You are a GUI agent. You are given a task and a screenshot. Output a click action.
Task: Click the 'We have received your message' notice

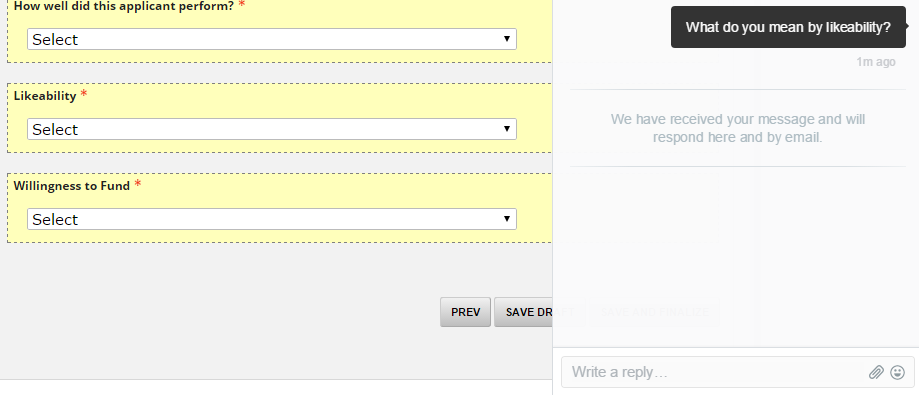pos(738,128)
